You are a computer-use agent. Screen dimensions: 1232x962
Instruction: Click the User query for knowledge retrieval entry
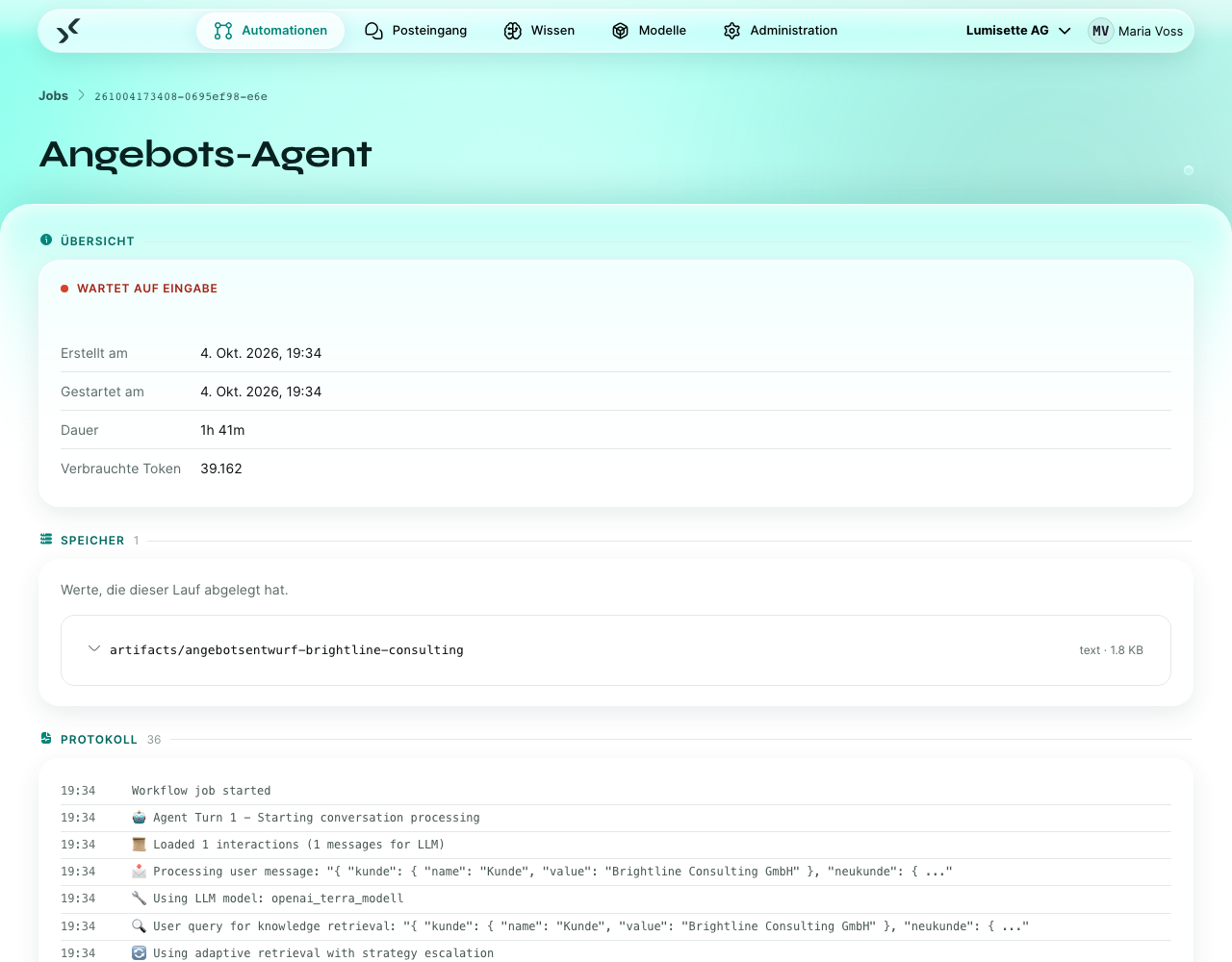click(616, 926)
